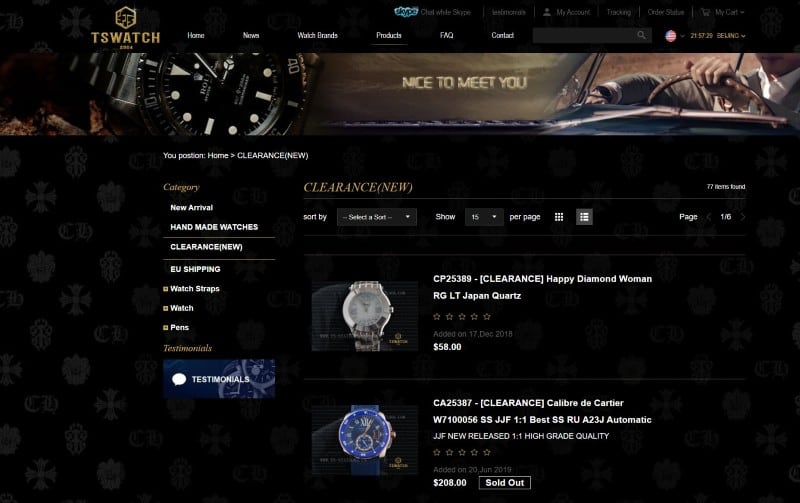The width and height of the screenshot is (800, 503).
Task: Open the Happy Diamond watch thumbnail
Action: pos(365,316)
